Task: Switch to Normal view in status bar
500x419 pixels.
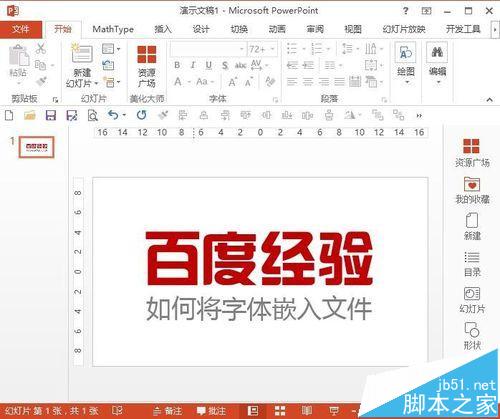Action: coord(253,411)
